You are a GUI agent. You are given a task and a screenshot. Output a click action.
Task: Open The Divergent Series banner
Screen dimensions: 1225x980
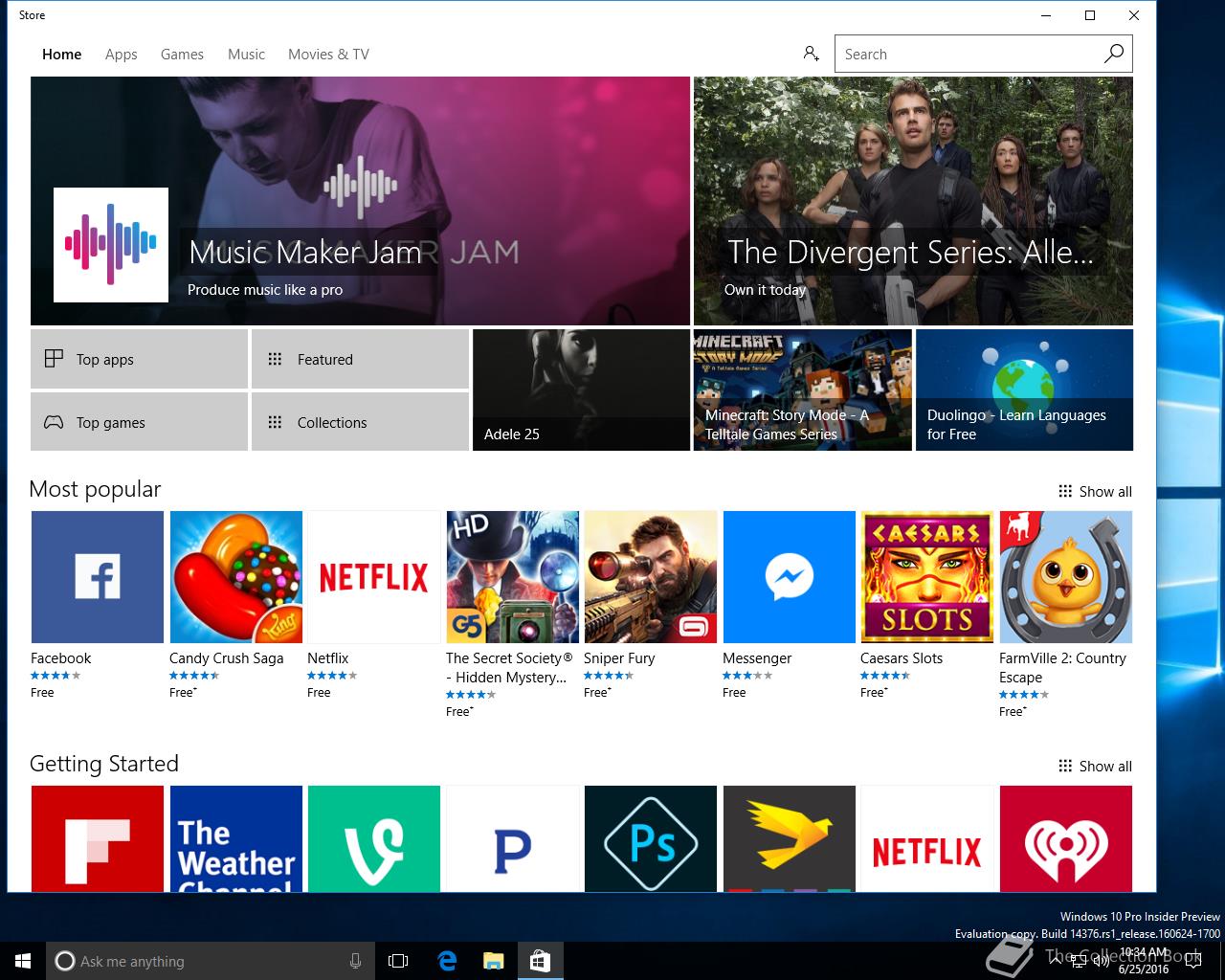pyautogui.click(x=913, y=201)
